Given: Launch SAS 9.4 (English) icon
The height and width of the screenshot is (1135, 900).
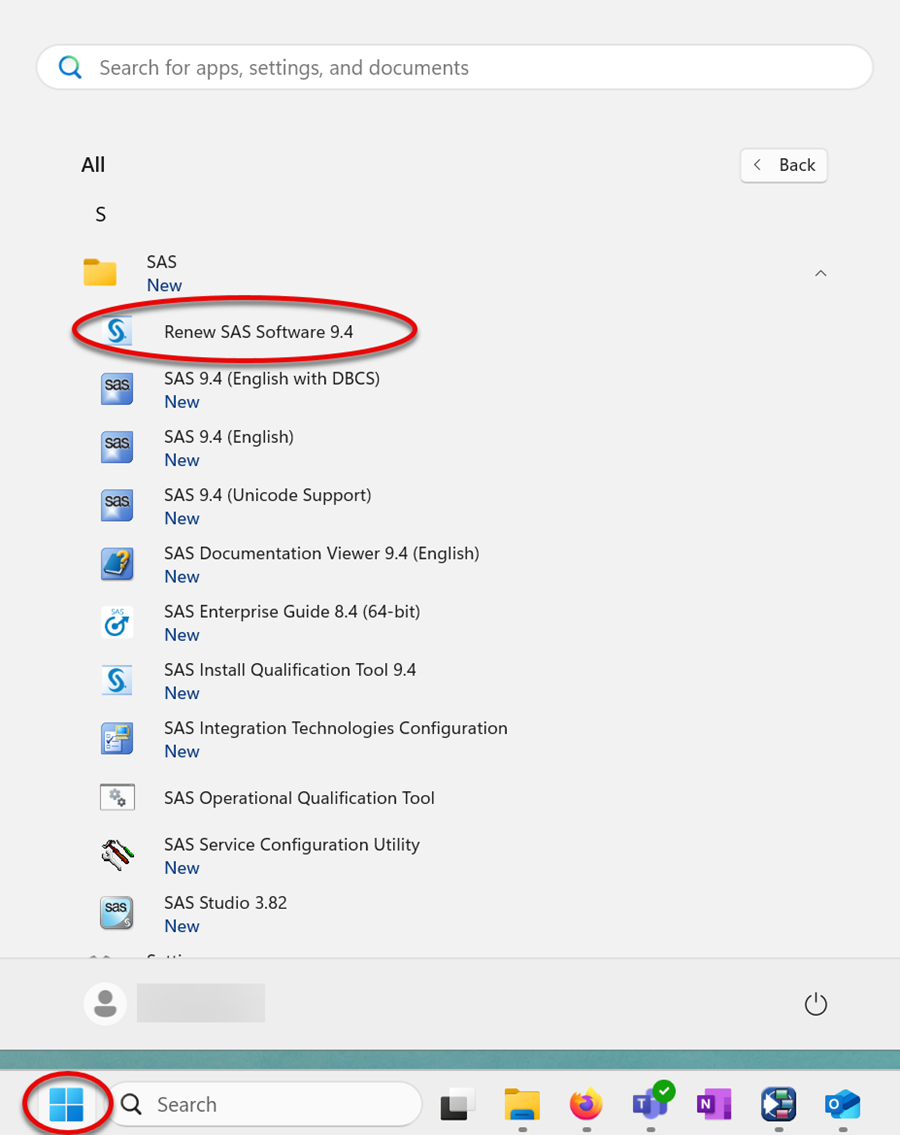Looking at the screenshot, I should pos(117,447).
